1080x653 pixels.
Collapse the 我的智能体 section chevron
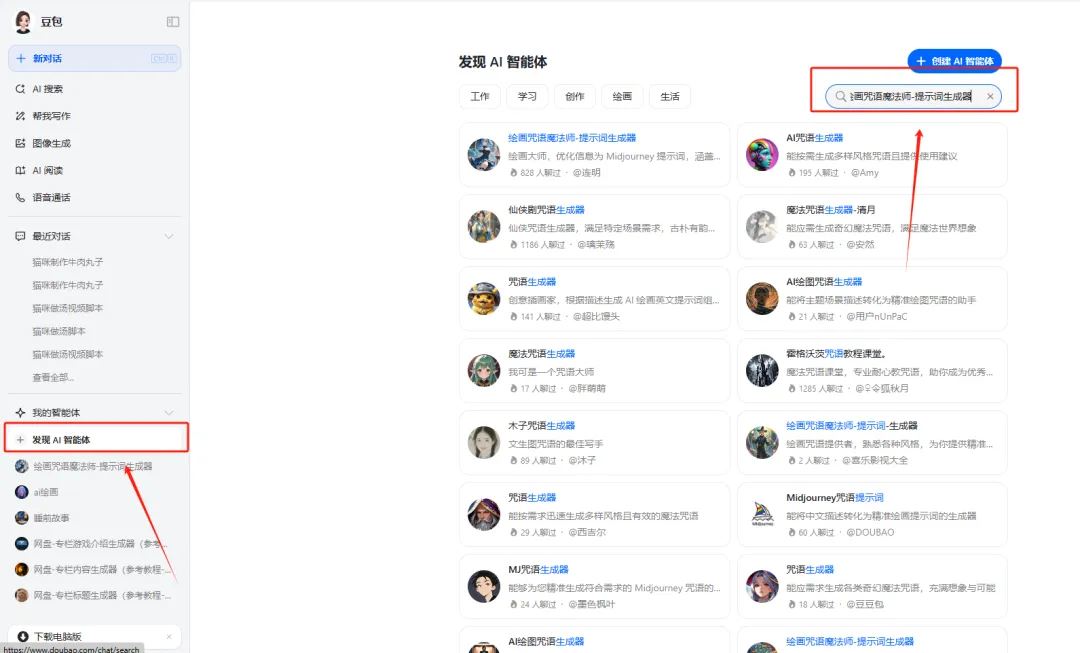click(169, 413)
